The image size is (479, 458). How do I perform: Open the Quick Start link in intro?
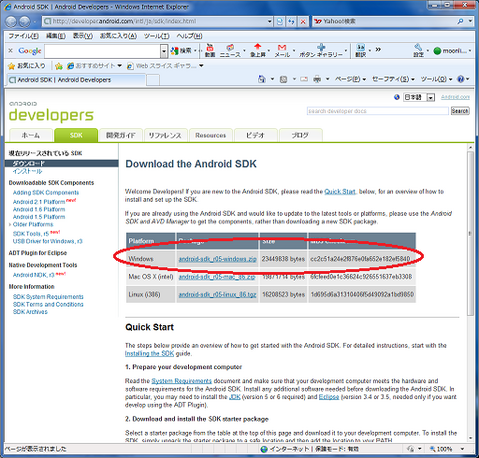[x=340, y=192]
